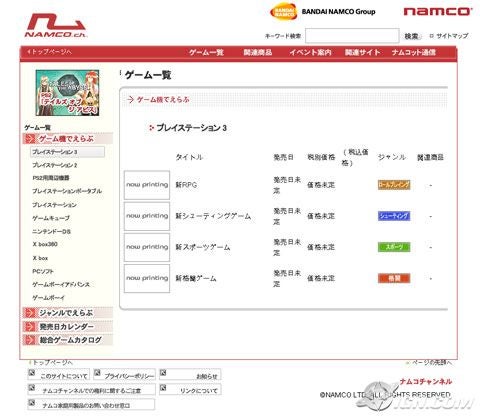The image size is (480, 417).
Task: Open the ナムコット通信 menu item
Action: click(414, 52)
